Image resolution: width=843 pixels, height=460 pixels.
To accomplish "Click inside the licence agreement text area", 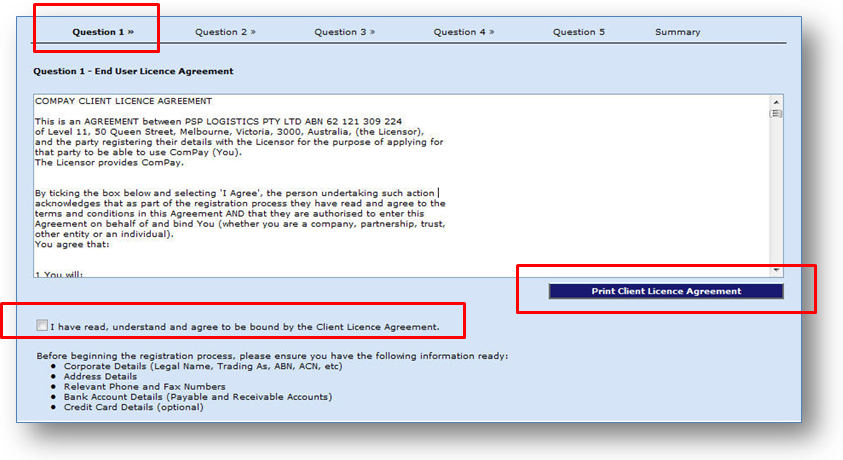I will click(x=401, y=186).
